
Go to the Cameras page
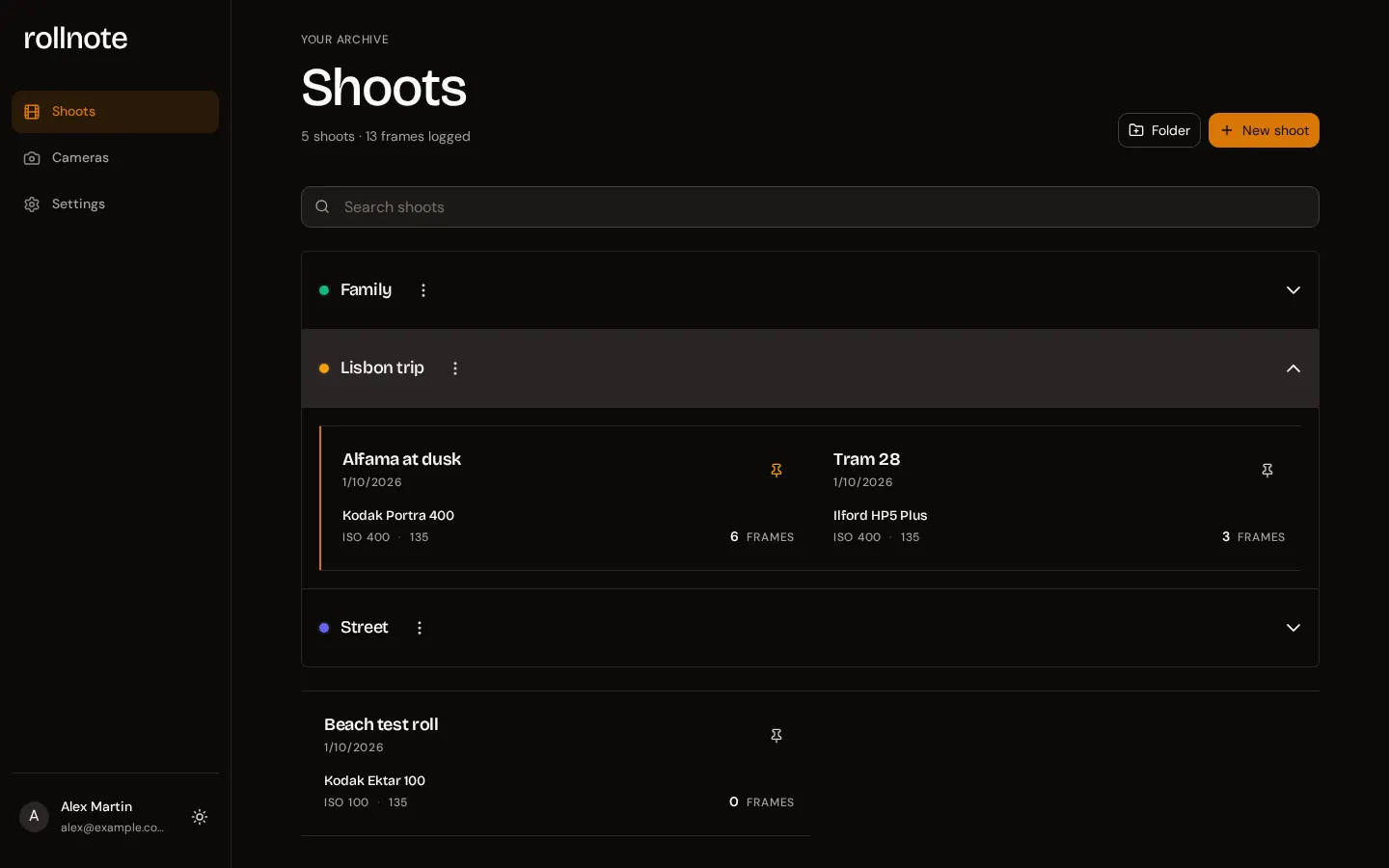click(x=115, y=158)
